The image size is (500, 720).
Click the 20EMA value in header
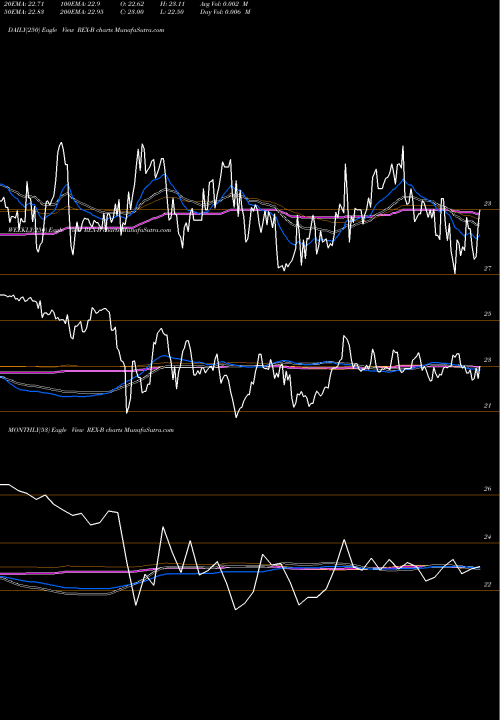24,4
